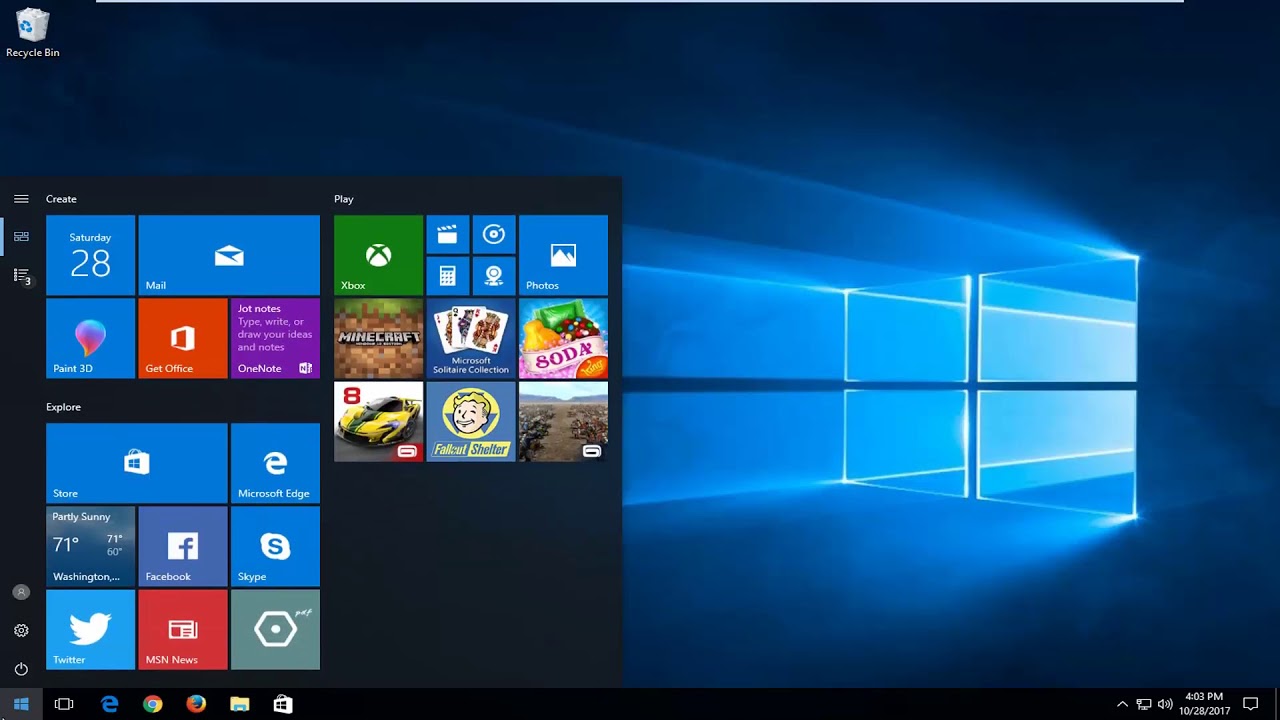The height and width of the screenshot is (720, 1280).
Task: Open Task View on the taskbar
Action: 64,704
